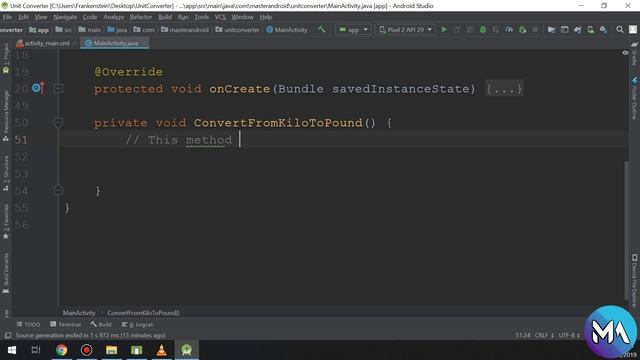Open Chrome from the Windows taskbar
640x360 pixels.
pos(61,350)
